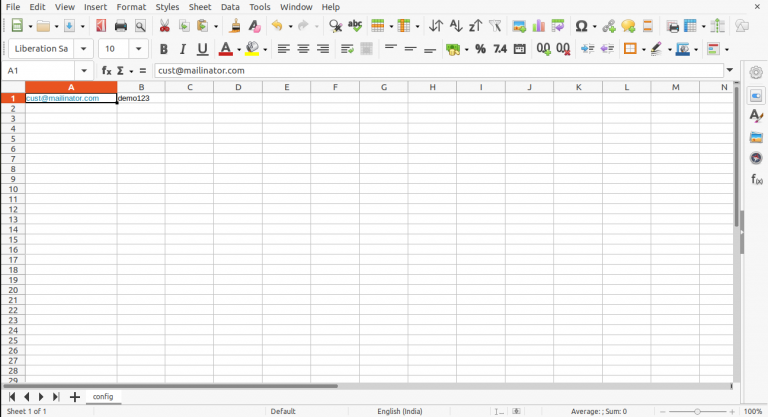
Task: Toggle Print Preview
Action: point(140,26)
